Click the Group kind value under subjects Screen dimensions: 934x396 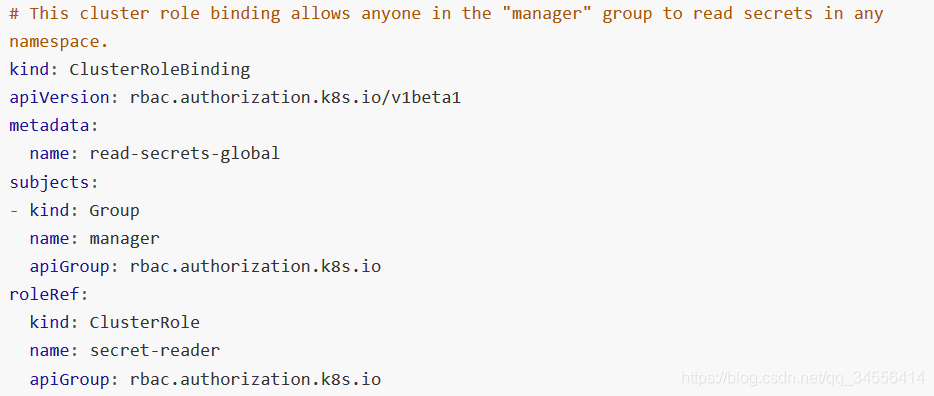114,210
